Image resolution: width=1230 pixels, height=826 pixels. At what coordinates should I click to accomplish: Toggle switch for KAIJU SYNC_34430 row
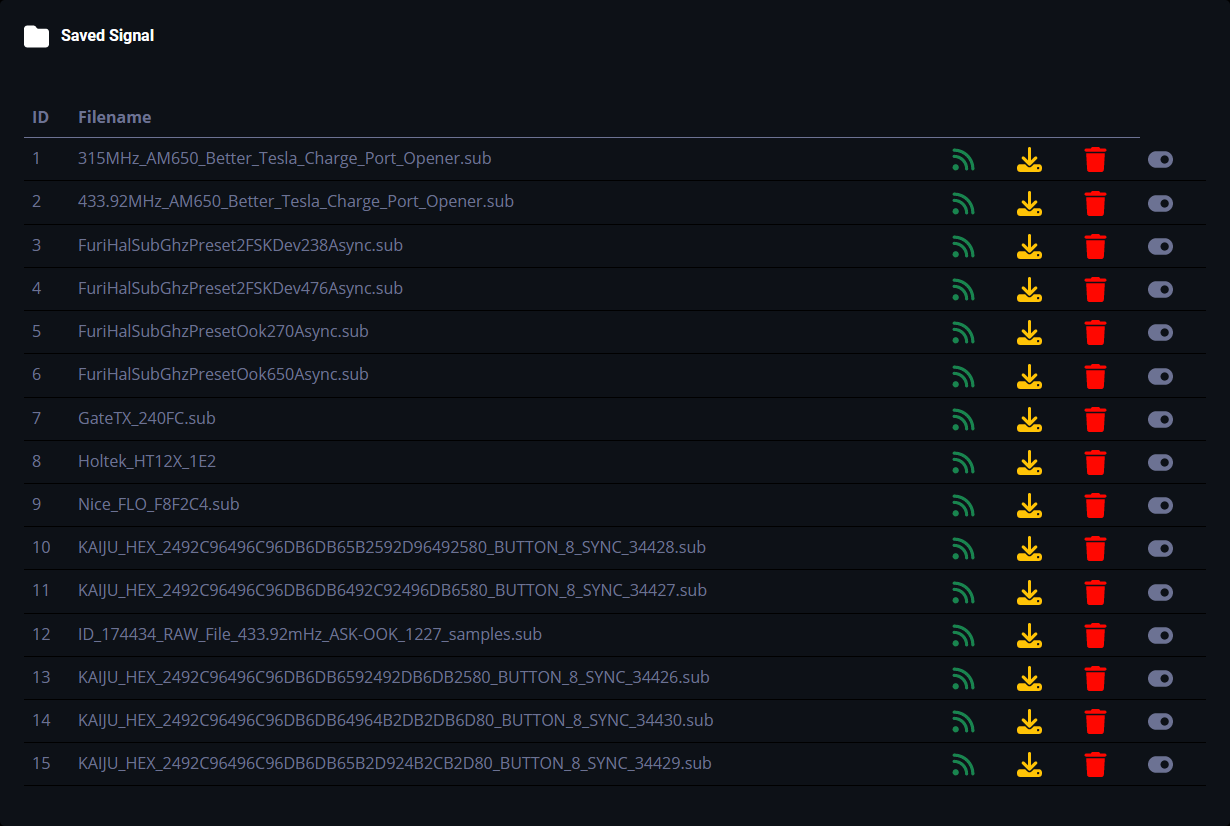coord(1160,721)
